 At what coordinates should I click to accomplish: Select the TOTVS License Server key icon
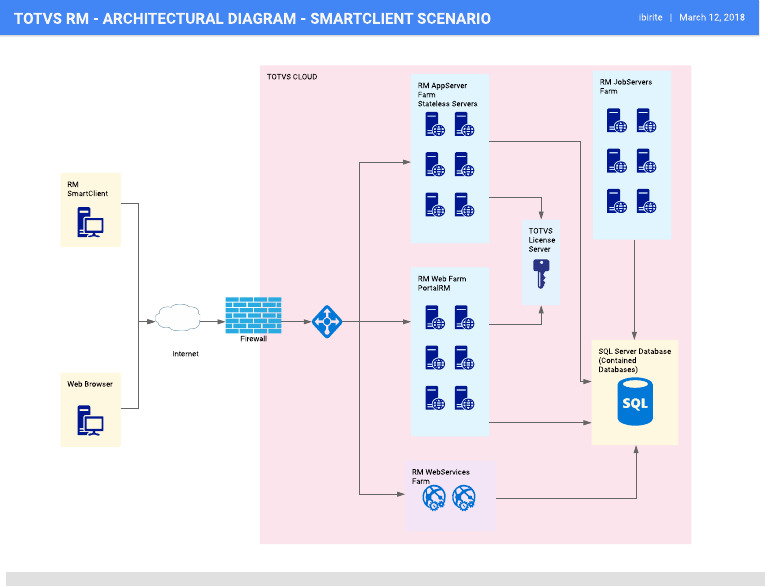pyautogui.click(x=541, y=274)
